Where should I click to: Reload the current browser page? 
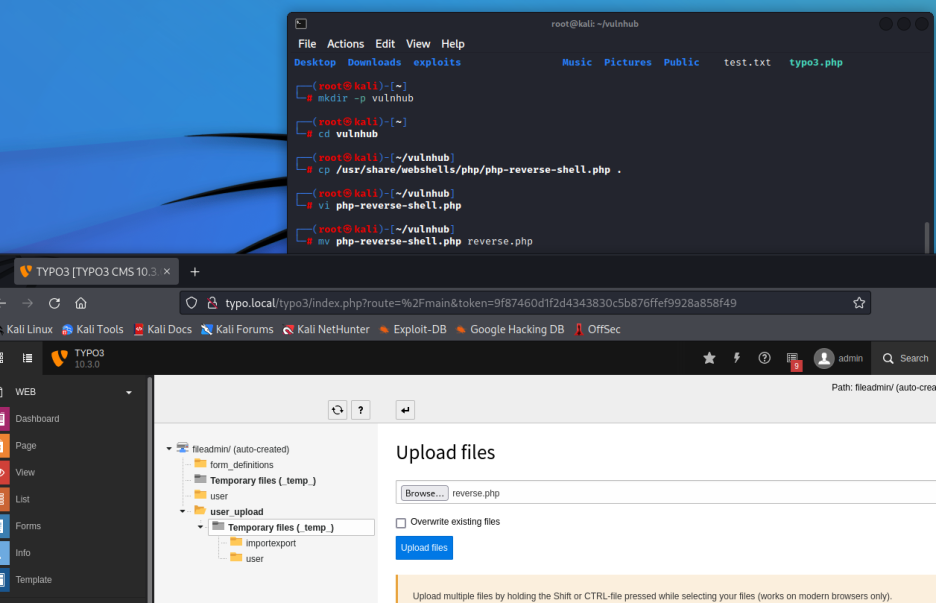pyautogui.click(x=54, y=303)
